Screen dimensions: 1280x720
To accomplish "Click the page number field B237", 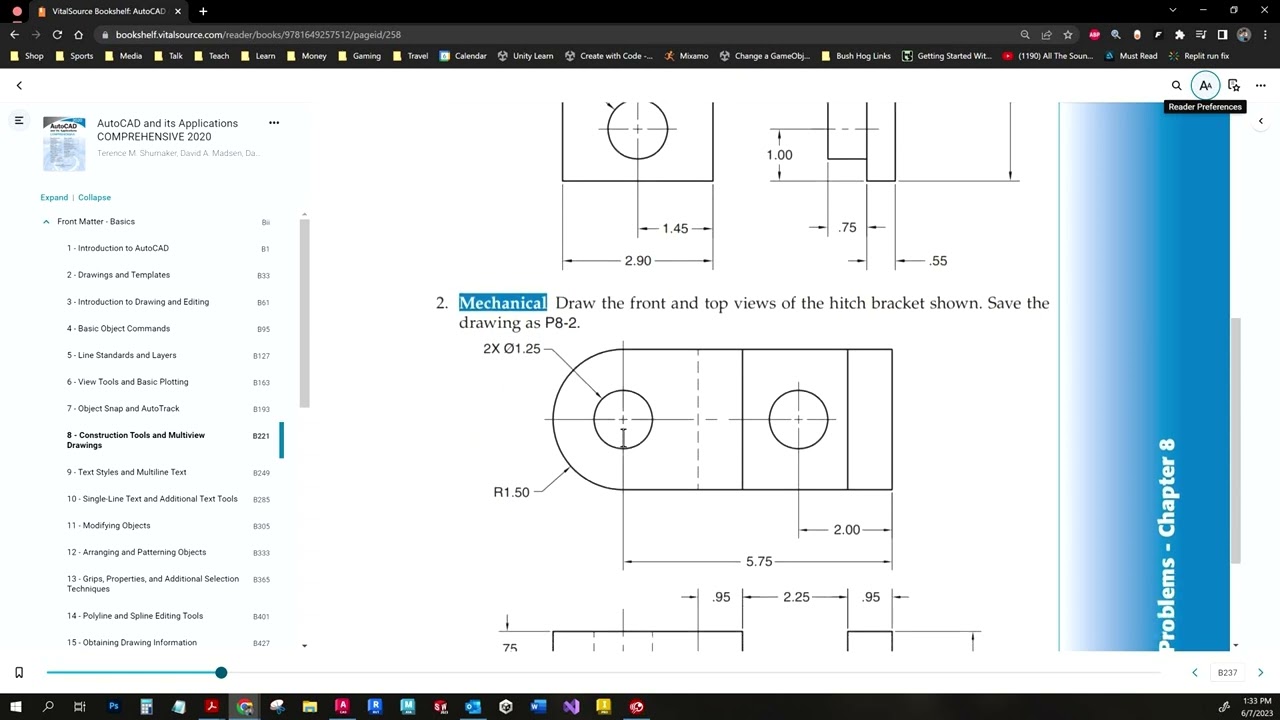I will pos(1227,673).
